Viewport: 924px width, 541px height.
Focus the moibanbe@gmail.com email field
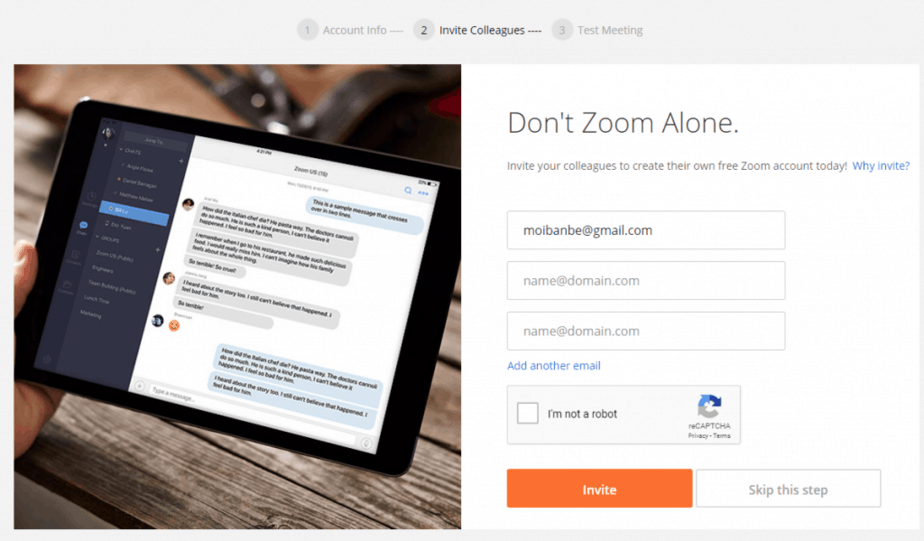(x=646, y=230)
